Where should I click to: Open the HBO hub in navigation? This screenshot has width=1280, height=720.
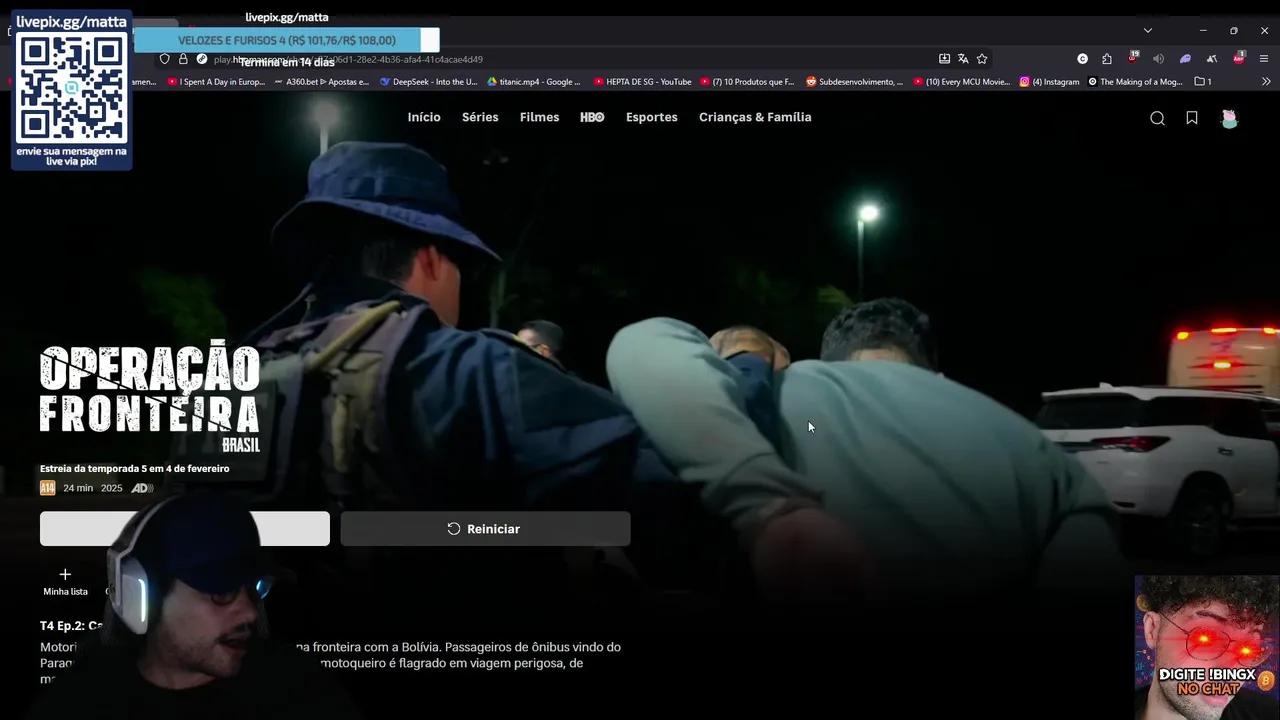(x=592, y=117)
